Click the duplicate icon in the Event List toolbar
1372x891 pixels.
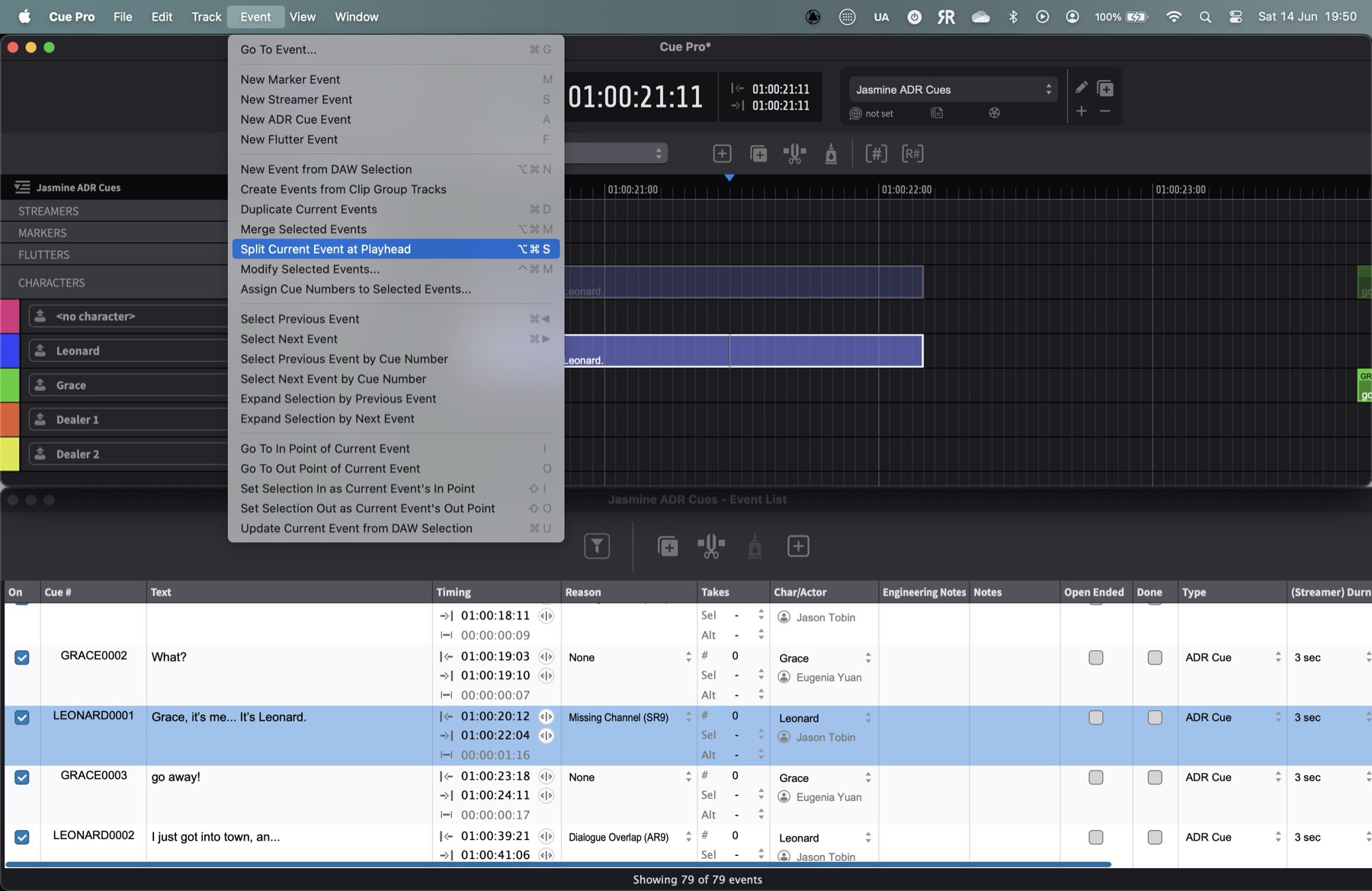[668, 546]
